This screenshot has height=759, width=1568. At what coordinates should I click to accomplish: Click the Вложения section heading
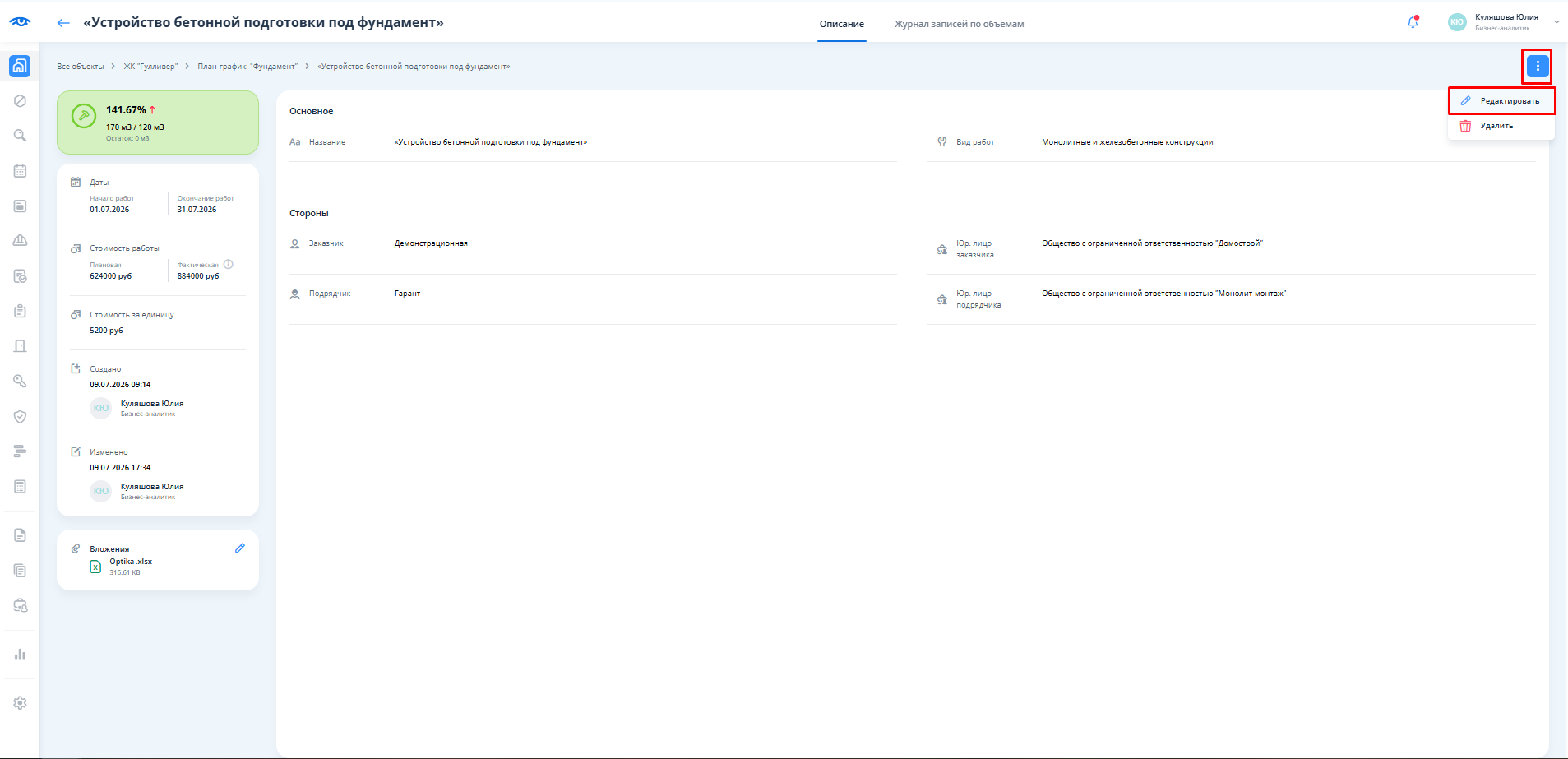[109, 549]
